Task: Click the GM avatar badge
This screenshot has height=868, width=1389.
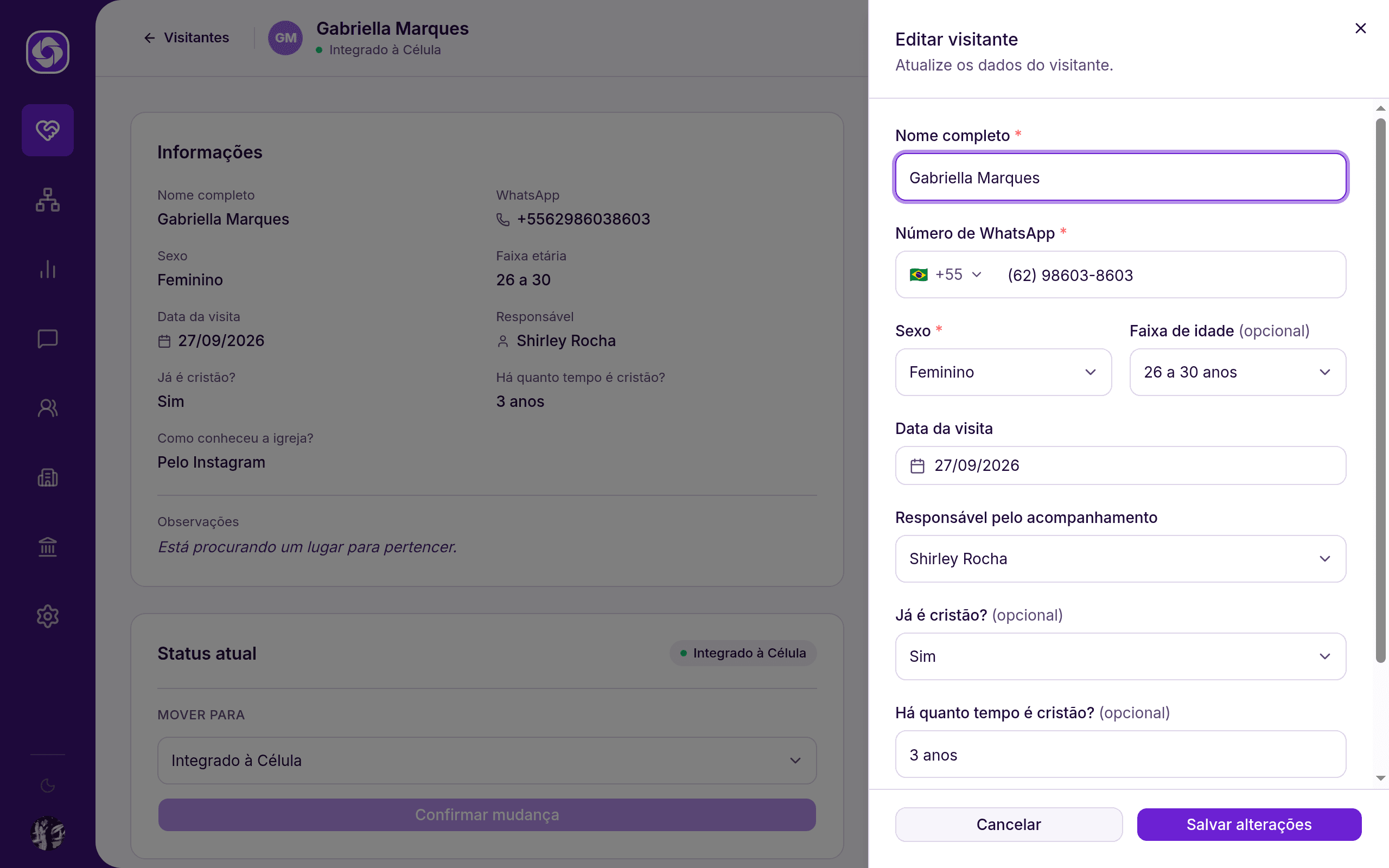Action: coord(285,38)
